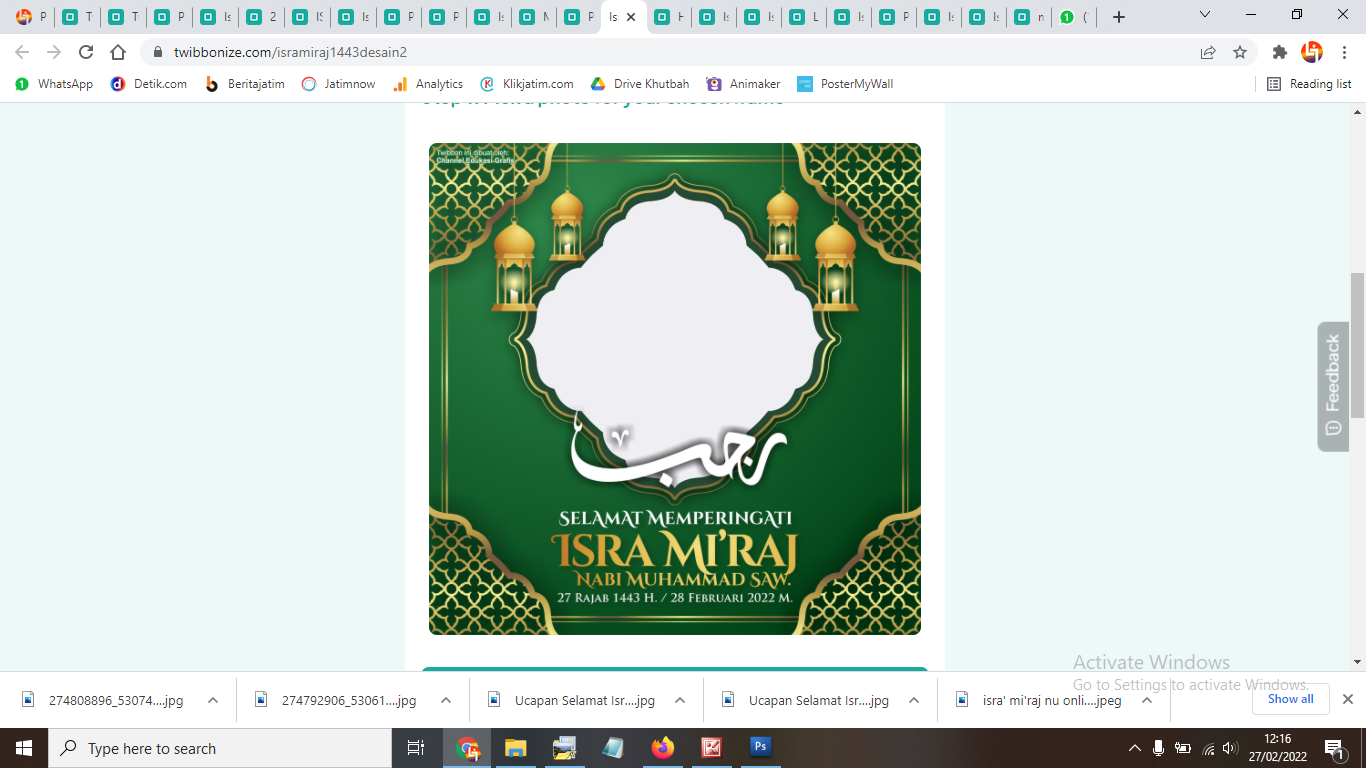Open Firefox from the taskbar
The height and width of the screenshot is (768, 1366).
(663, 748)
